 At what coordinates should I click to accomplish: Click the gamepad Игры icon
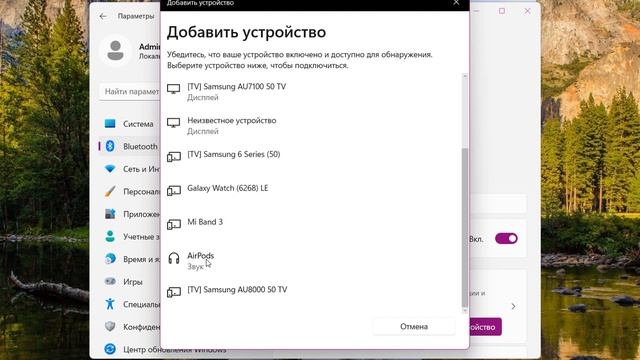(110, 281)
